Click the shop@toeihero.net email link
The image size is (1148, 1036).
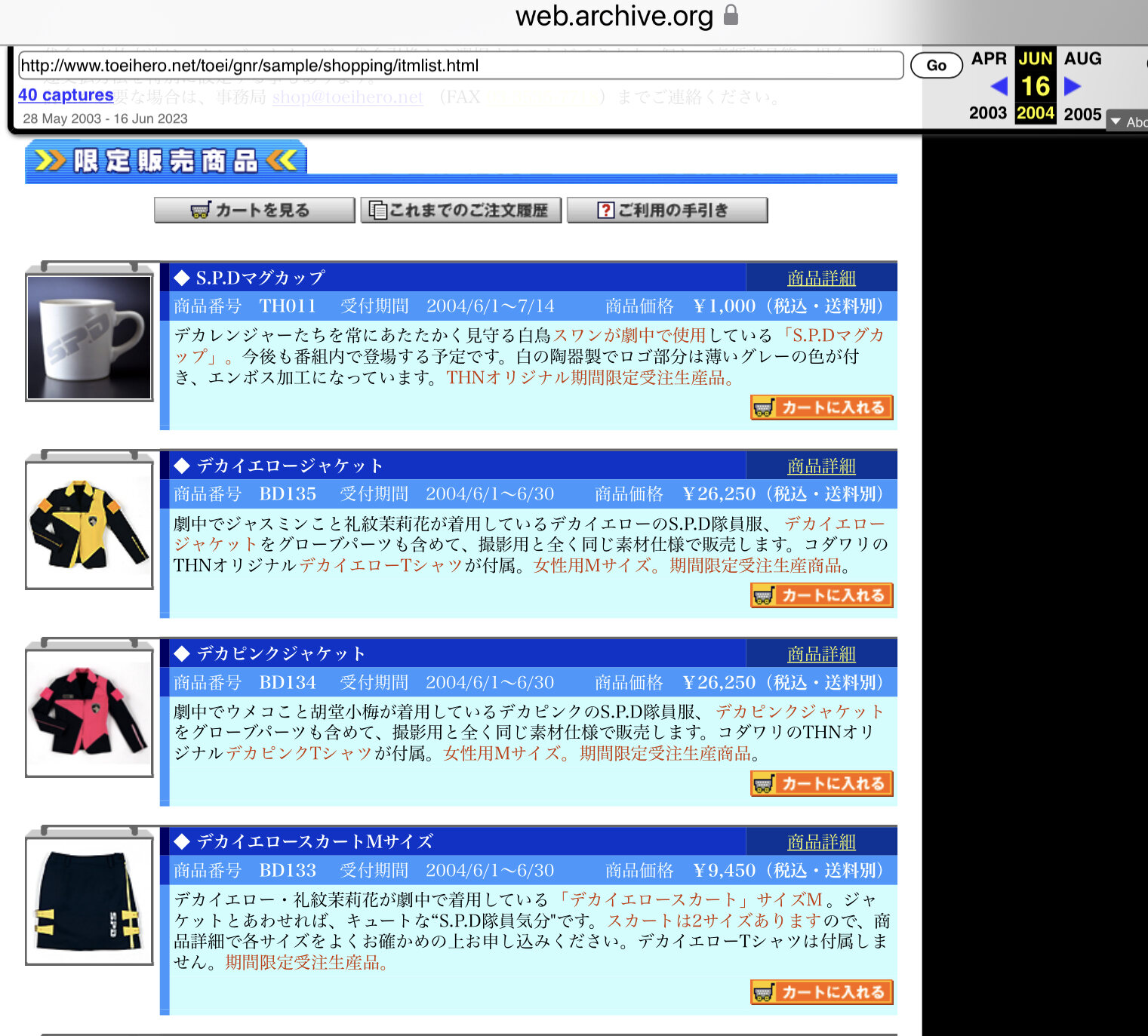(347, 97)
